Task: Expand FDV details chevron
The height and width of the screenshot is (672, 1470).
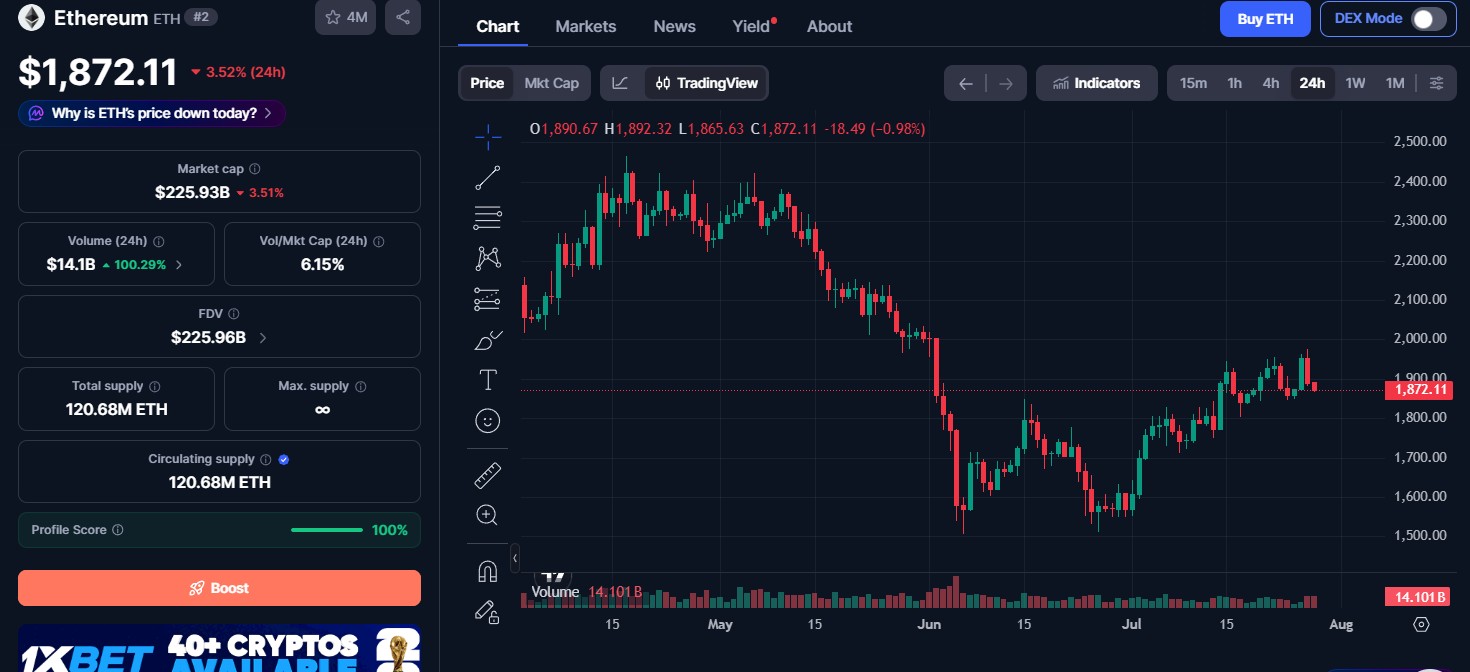Action: point(263,338)
